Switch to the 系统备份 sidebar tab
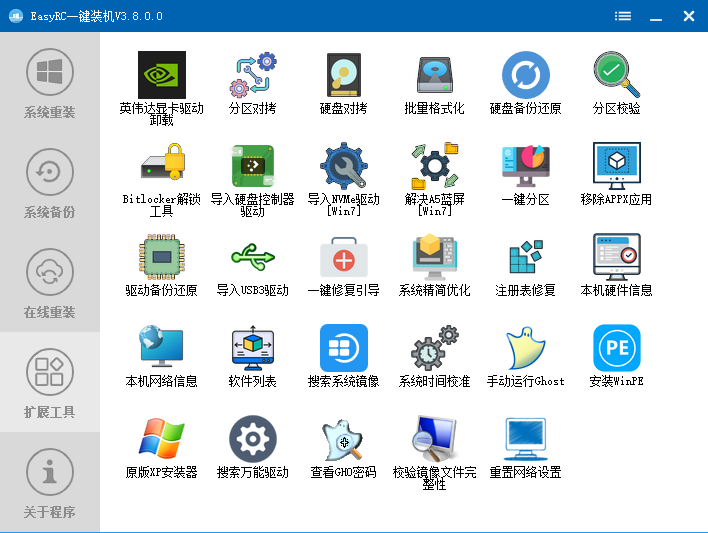Viewport: 708px width, 533px height. coord(50,182)
